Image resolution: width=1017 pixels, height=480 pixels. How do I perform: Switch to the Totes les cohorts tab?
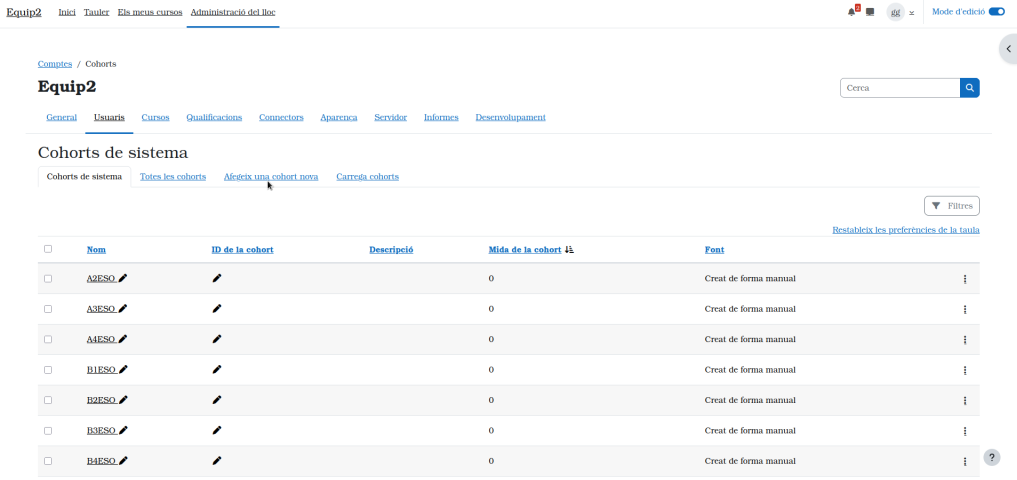173,176
